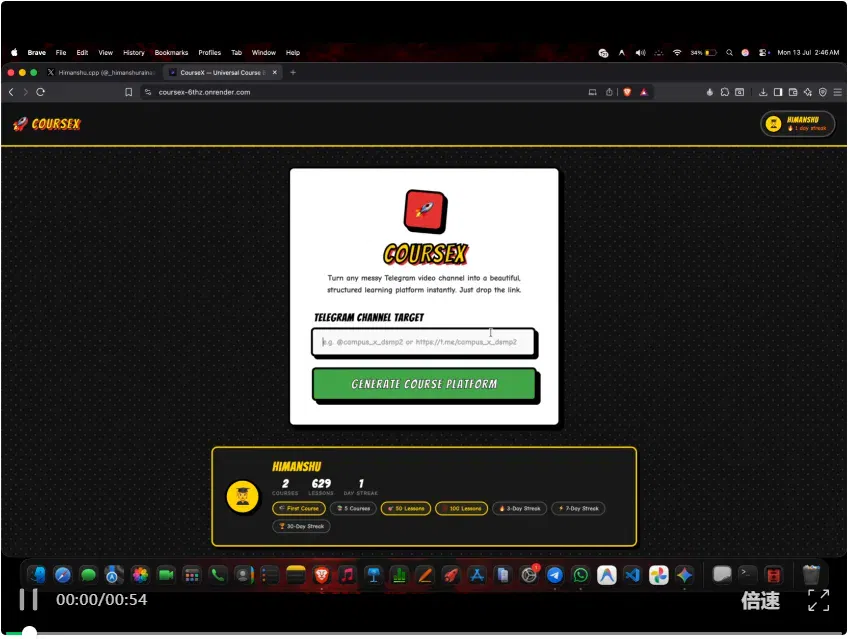Open the Bookmarks menu
This screenshot has height=639, width=850.
pos(171,53)
